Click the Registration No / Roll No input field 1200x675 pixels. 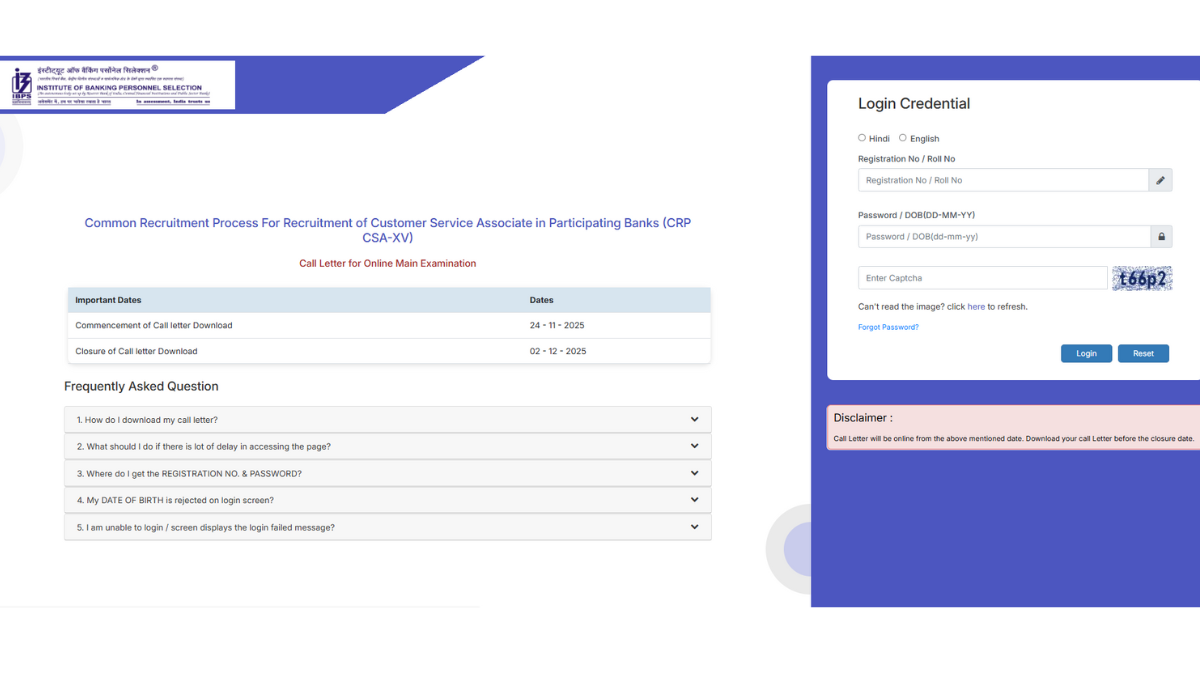(1000, 180)
